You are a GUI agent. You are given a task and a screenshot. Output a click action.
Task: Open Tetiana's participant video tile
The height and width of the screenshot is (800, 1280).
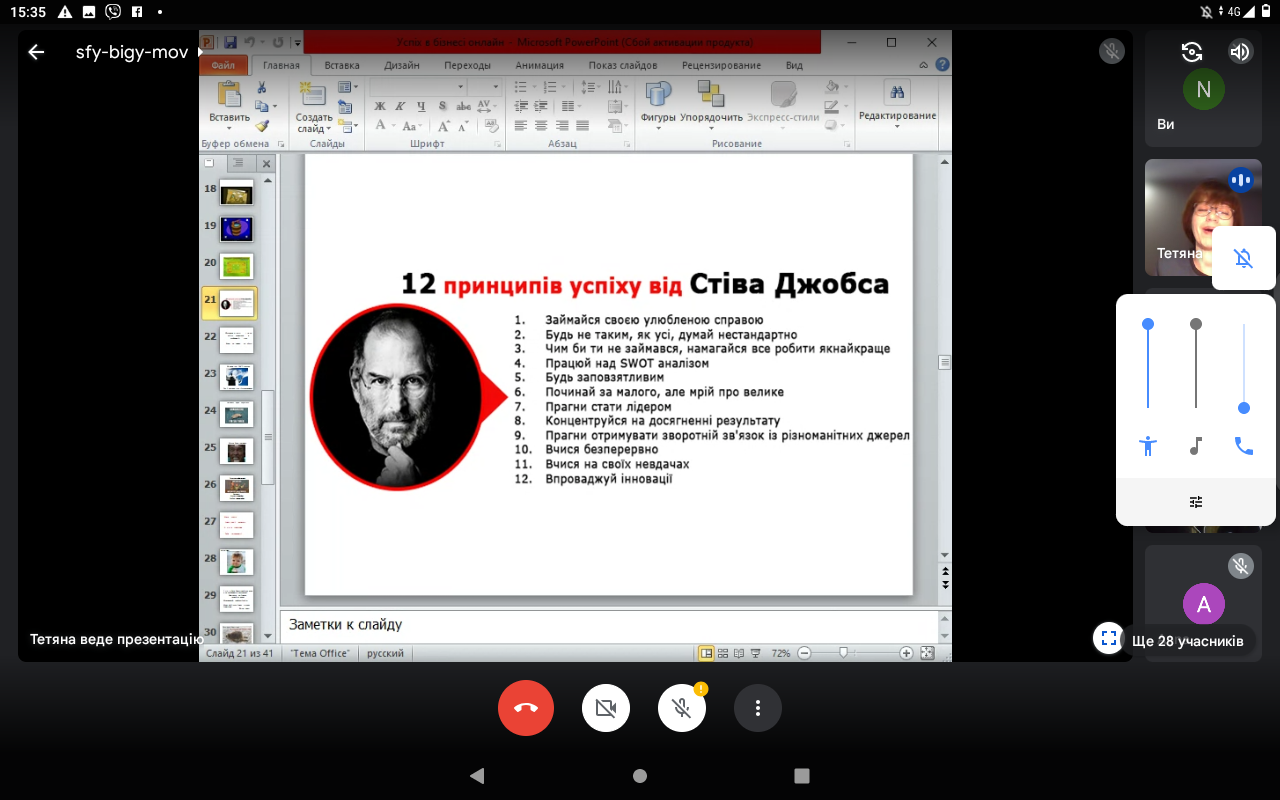point(1178,218)
